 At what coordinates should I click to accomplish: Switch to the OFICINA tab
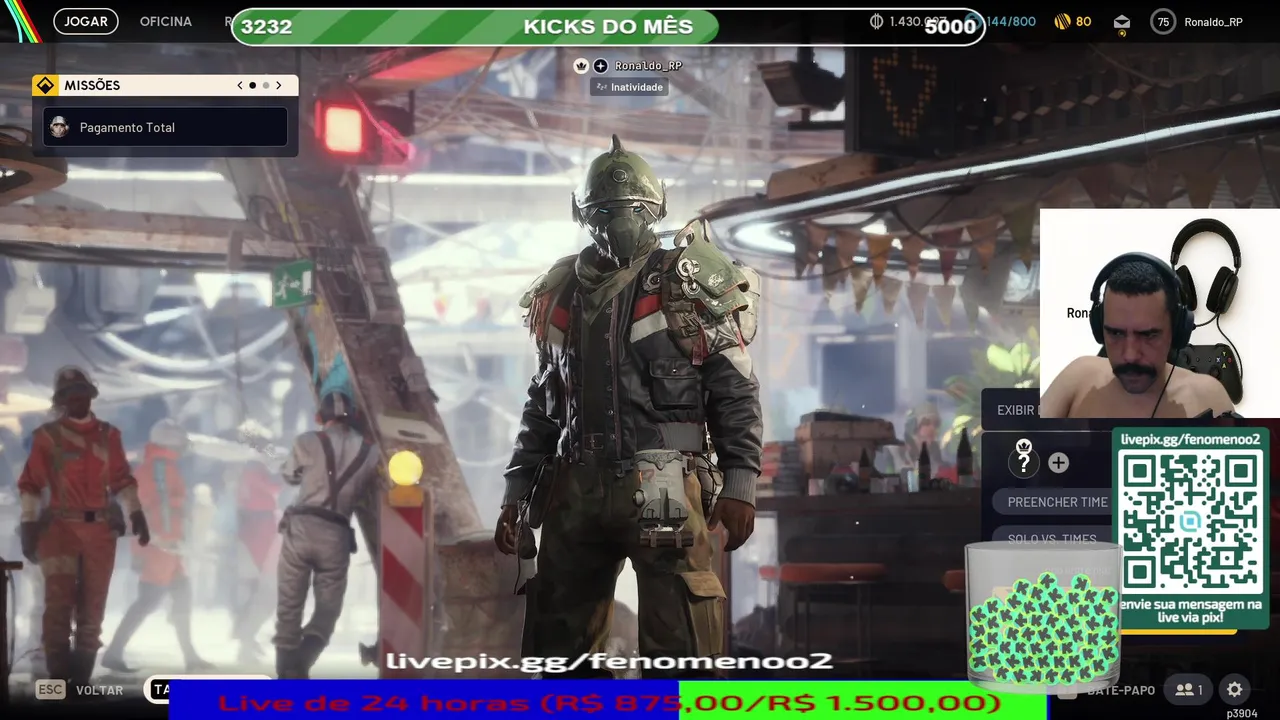tap(166, 21)
